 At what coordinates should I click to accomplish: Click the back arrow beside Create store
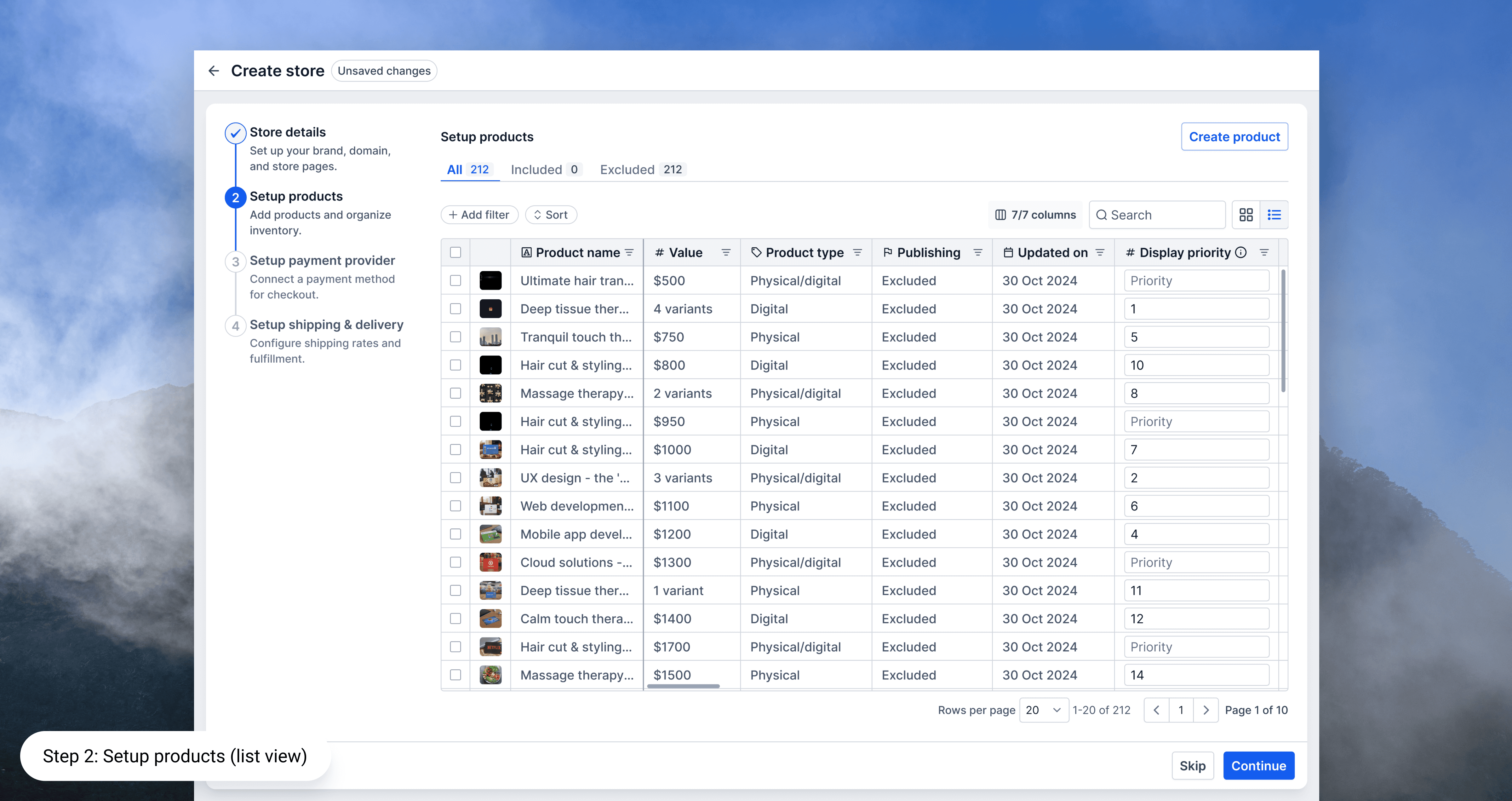click(214, 71)
